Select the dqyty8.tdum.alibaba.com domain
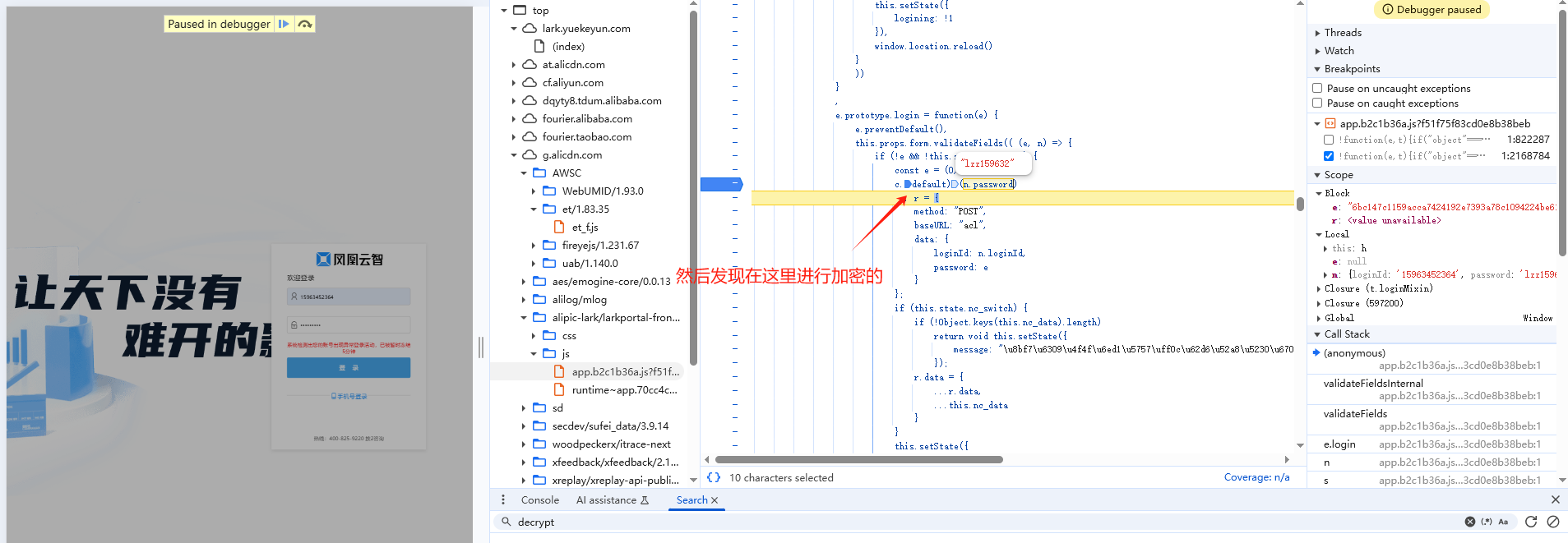The height and width of the screenshot is (543, 1568). pyautogui.click(x=602, y=100)
